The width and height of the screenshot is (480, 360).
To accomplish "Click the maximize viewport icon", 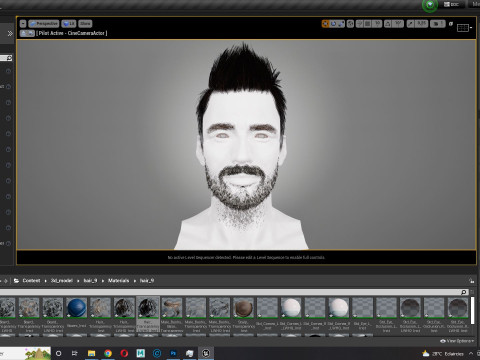I will click(x=451, y=24).
